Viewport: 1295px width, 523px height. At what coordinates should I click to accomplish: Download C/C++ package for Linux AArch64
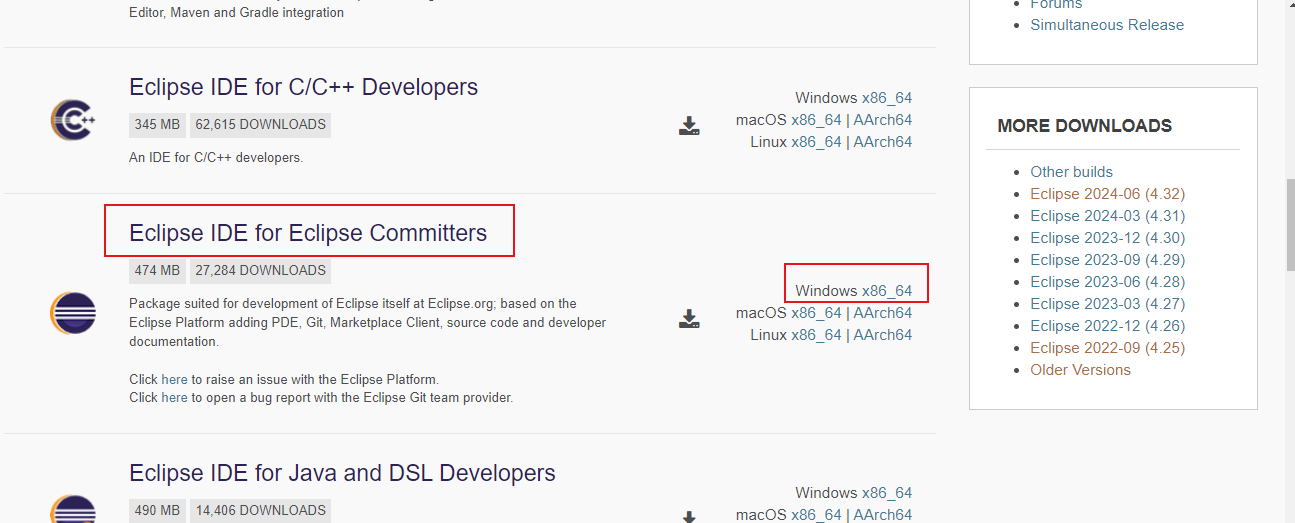pyautogui.click(x=882, y=142)
